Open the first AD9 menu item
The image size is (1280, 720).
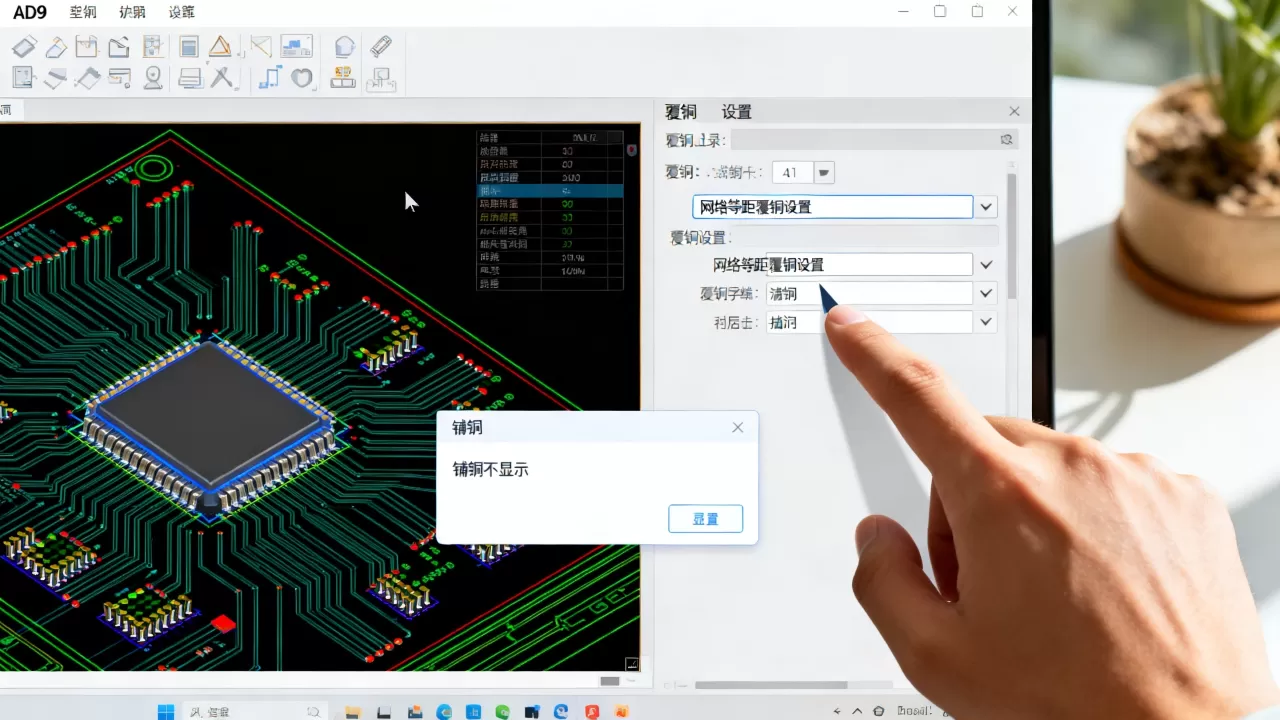[83, 12]
